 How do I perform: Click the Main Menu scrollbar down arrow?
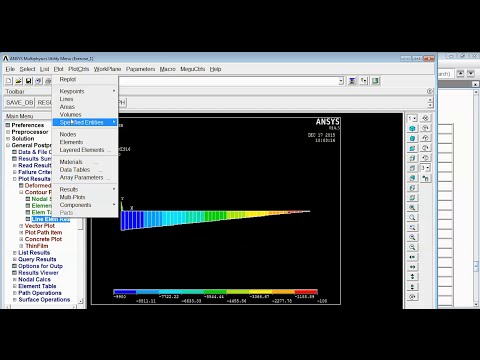coord(80,301)
